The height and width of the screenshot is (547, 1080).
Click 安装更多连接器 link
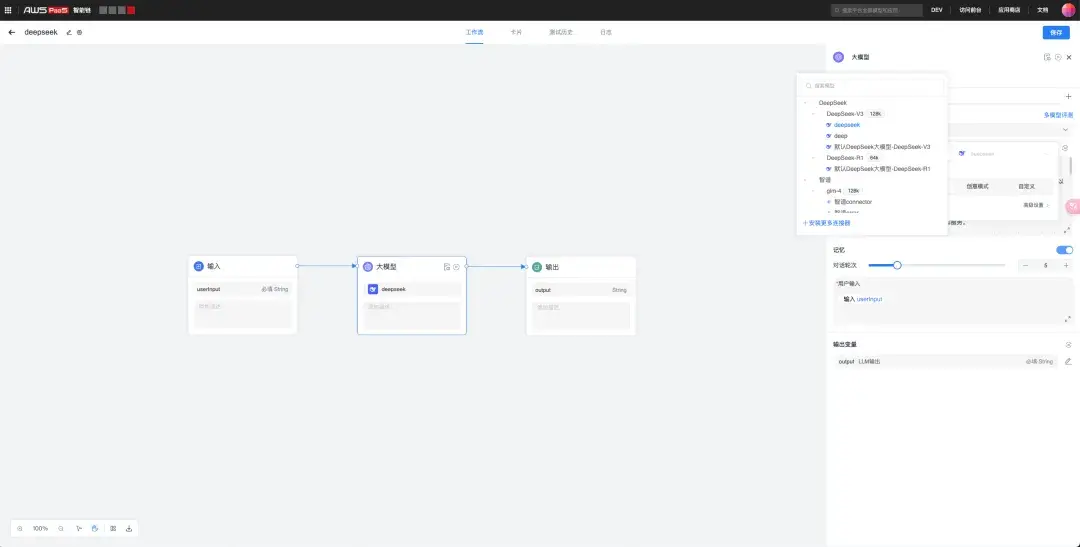coord(827,223)
